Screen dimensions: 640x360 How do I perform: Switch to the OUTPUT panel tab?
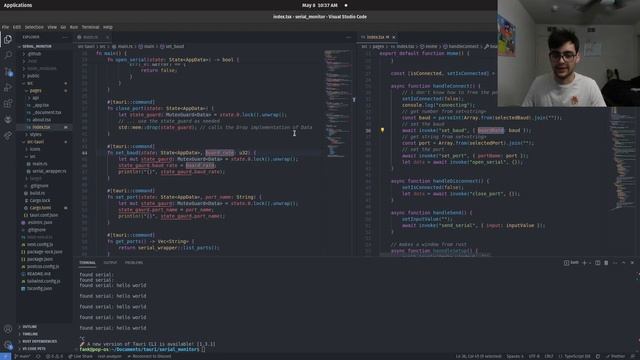(x=110, y=263)
